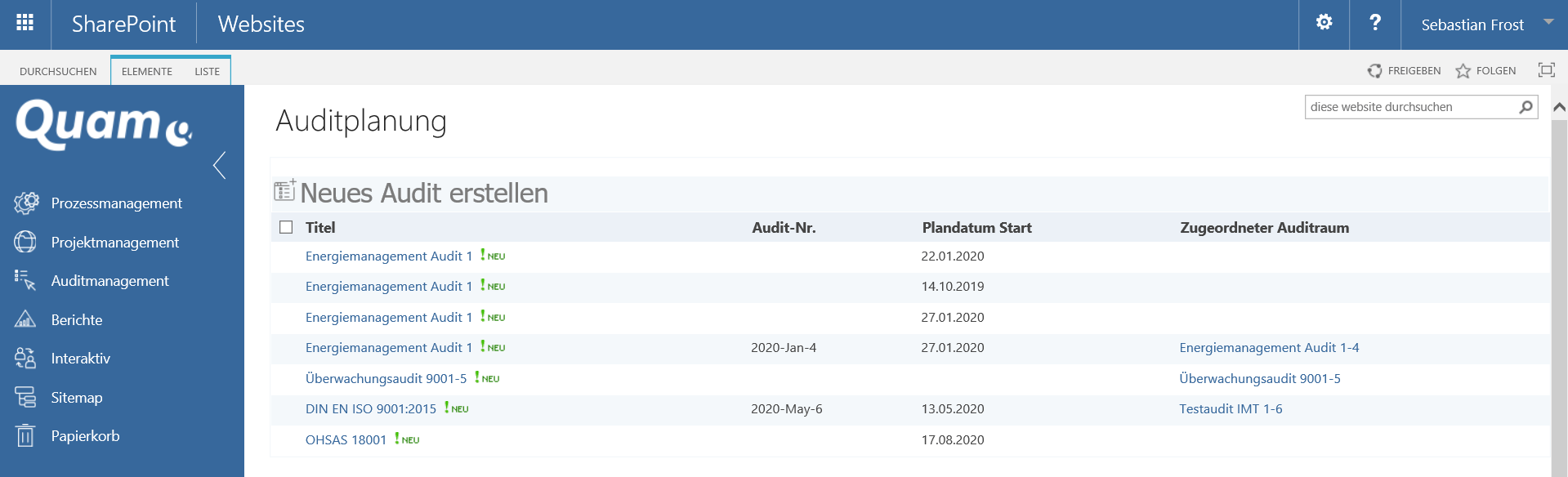Viewport: 1568px width, 477px height.
Task: Open Energiemanagement Audit 1 dated 14.10.2019
Action: [x=389, y=287]
